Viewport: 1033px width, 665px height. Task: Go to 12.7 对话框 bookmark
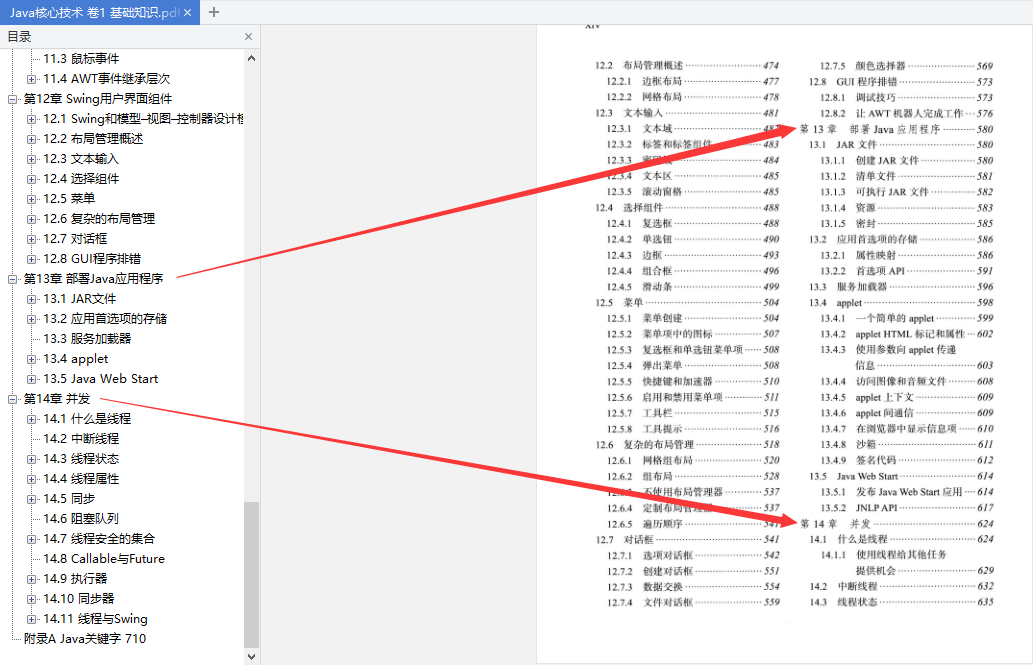click(75, 239)
